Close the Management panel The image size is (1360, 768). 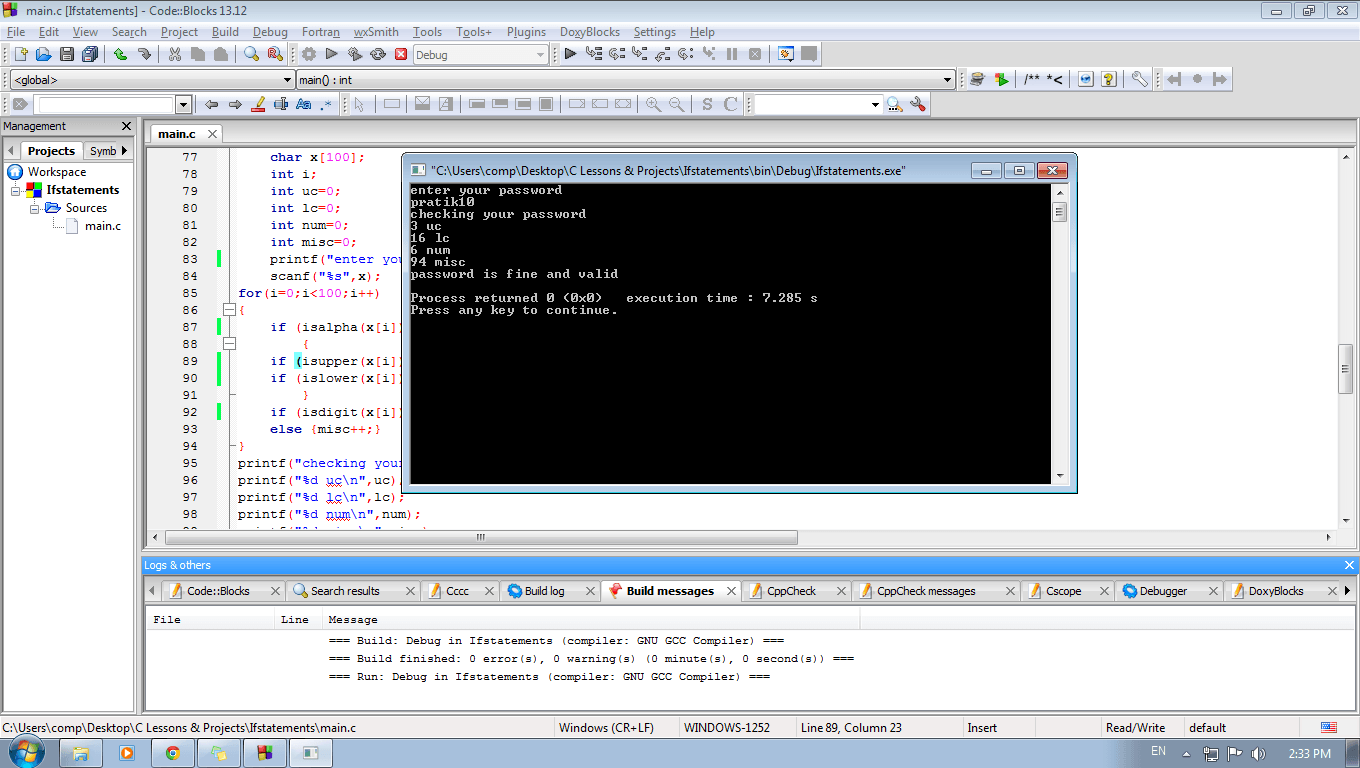click(x=126, y=126)
